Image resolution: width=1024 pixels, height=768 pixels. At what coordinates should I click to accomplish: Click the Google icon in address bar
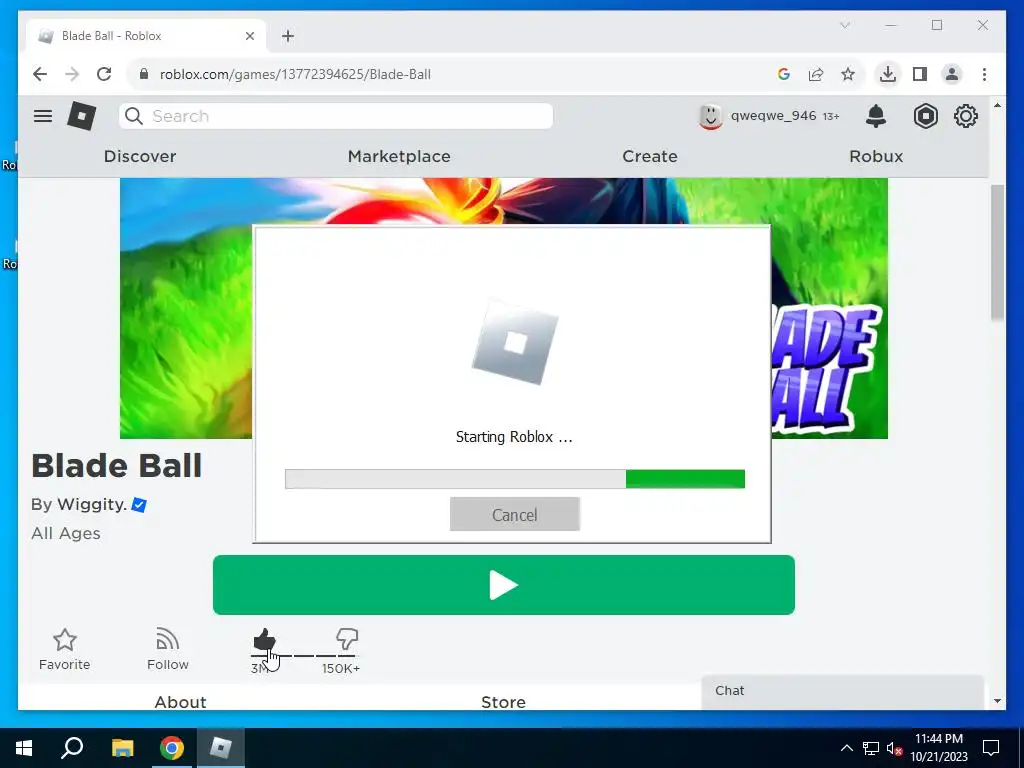point(784,74)
